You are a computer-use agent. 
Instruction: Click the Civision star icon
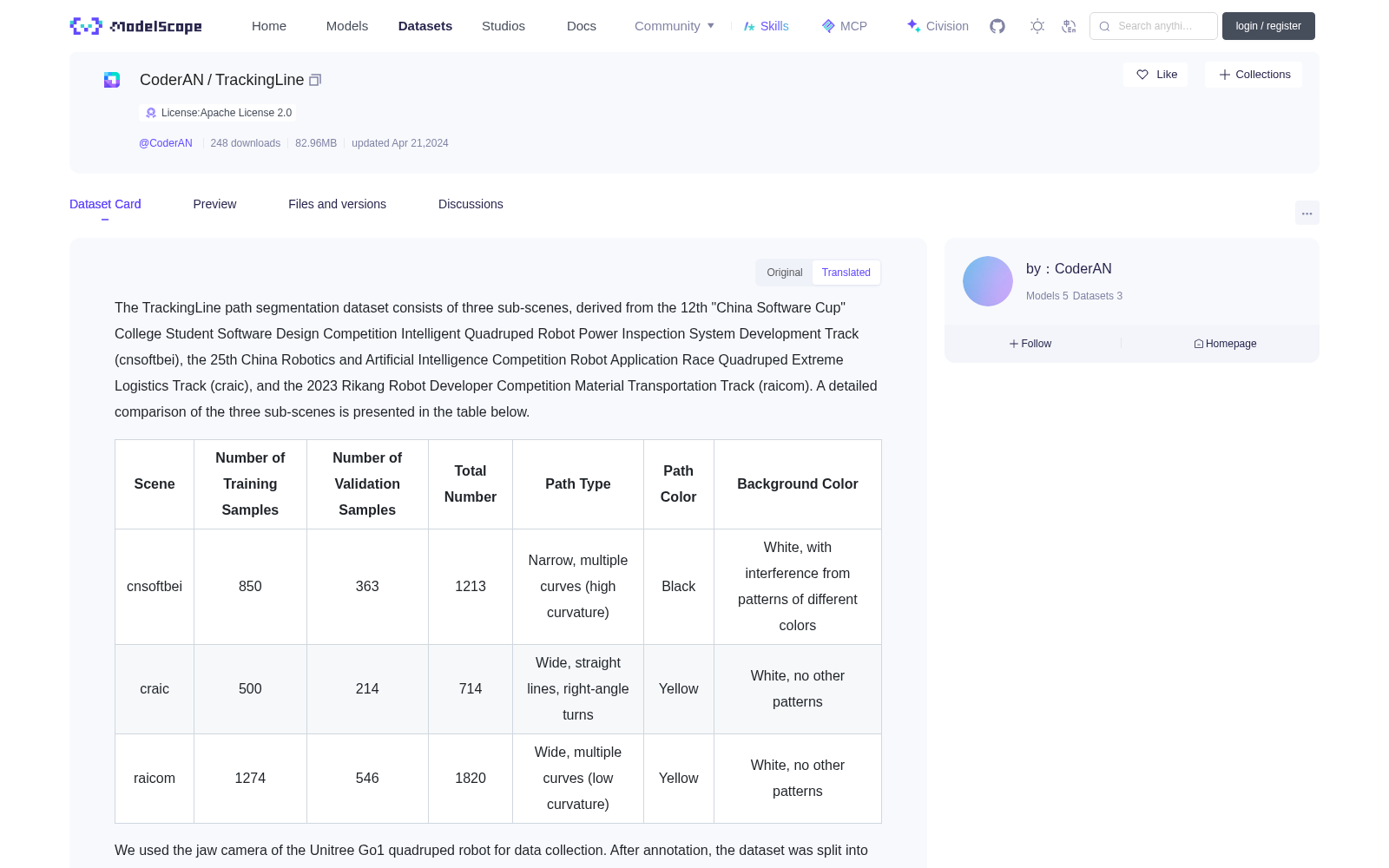[x=913, y=26]
